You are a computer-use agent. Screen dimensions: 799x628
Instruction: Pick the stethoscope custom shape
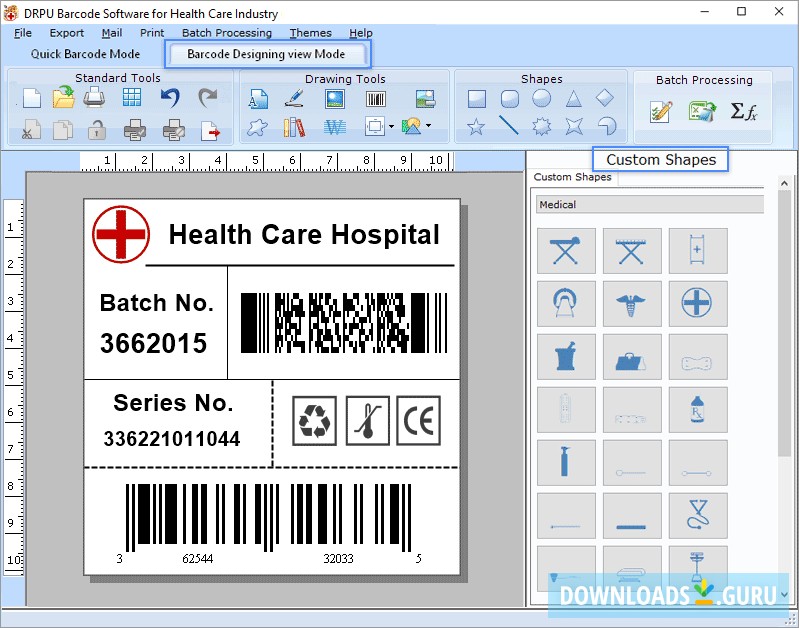pos(698,515)
